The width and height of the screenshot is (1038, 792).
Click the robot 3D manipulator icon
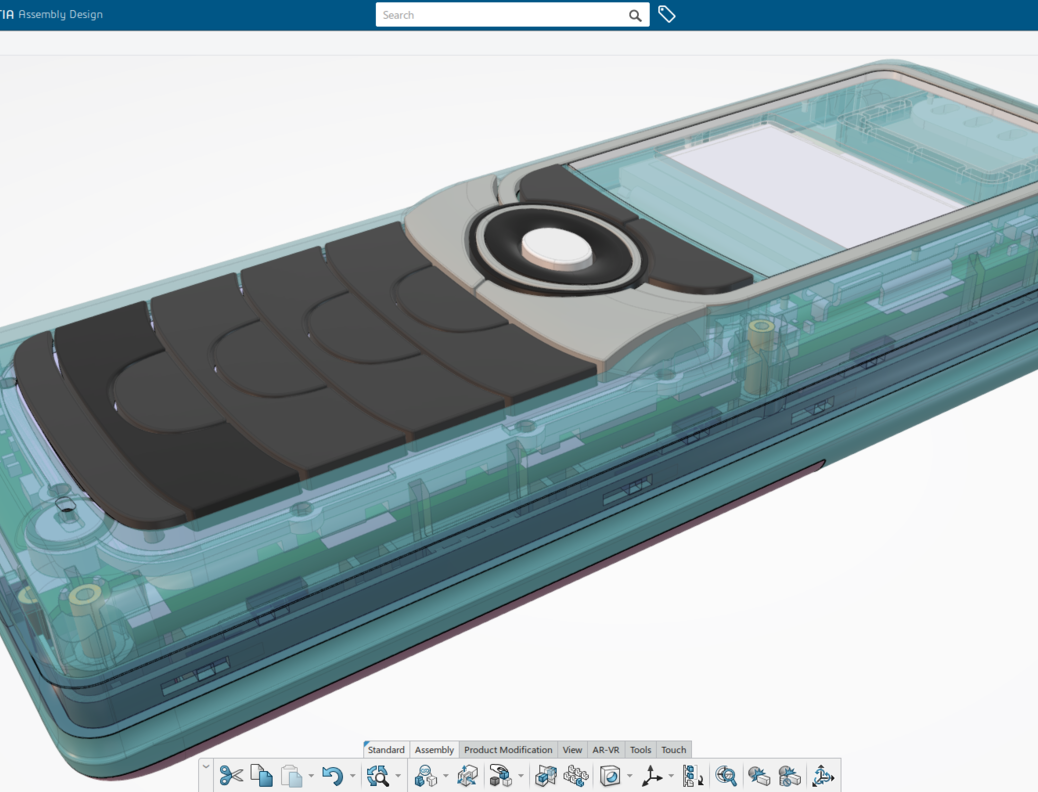[x=822, y=775]
